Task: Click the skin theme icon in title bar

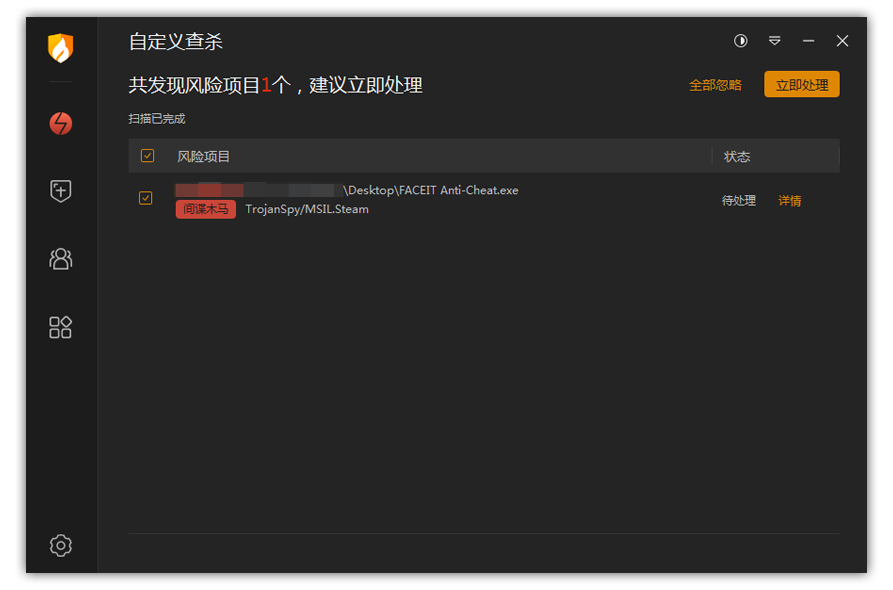Action: [741, 41]
